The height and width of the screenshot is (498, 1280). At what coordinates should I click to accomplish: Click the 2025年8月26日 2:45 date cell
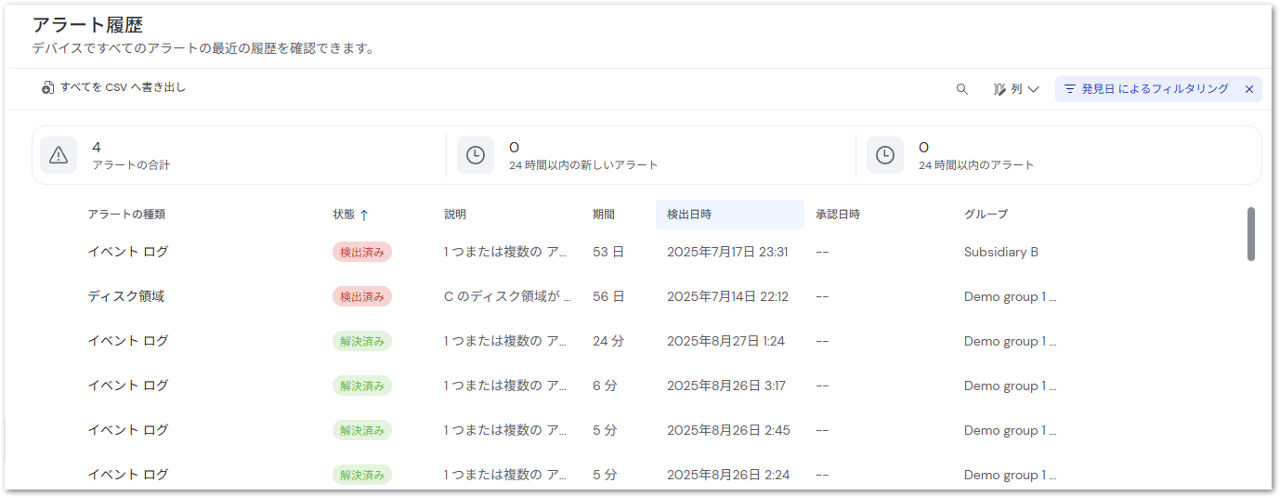(728, 430)
